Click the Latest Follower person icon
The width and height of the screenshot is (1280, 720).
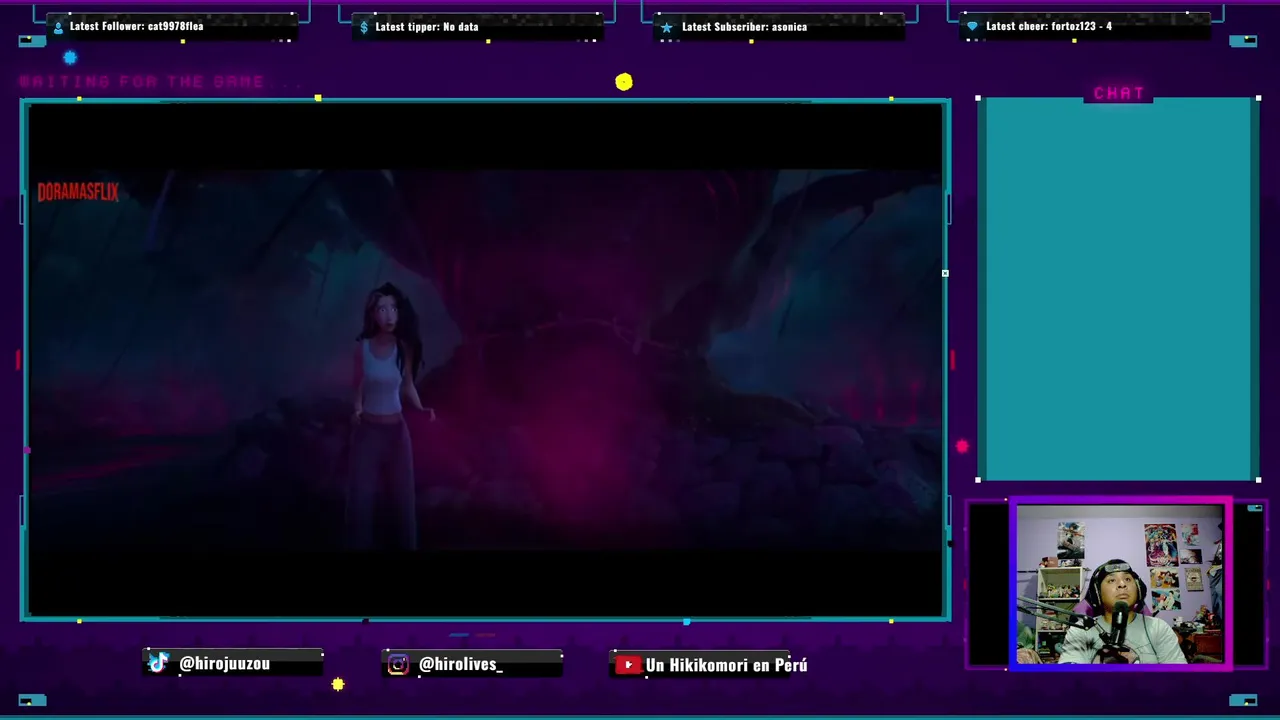[58, 27]
